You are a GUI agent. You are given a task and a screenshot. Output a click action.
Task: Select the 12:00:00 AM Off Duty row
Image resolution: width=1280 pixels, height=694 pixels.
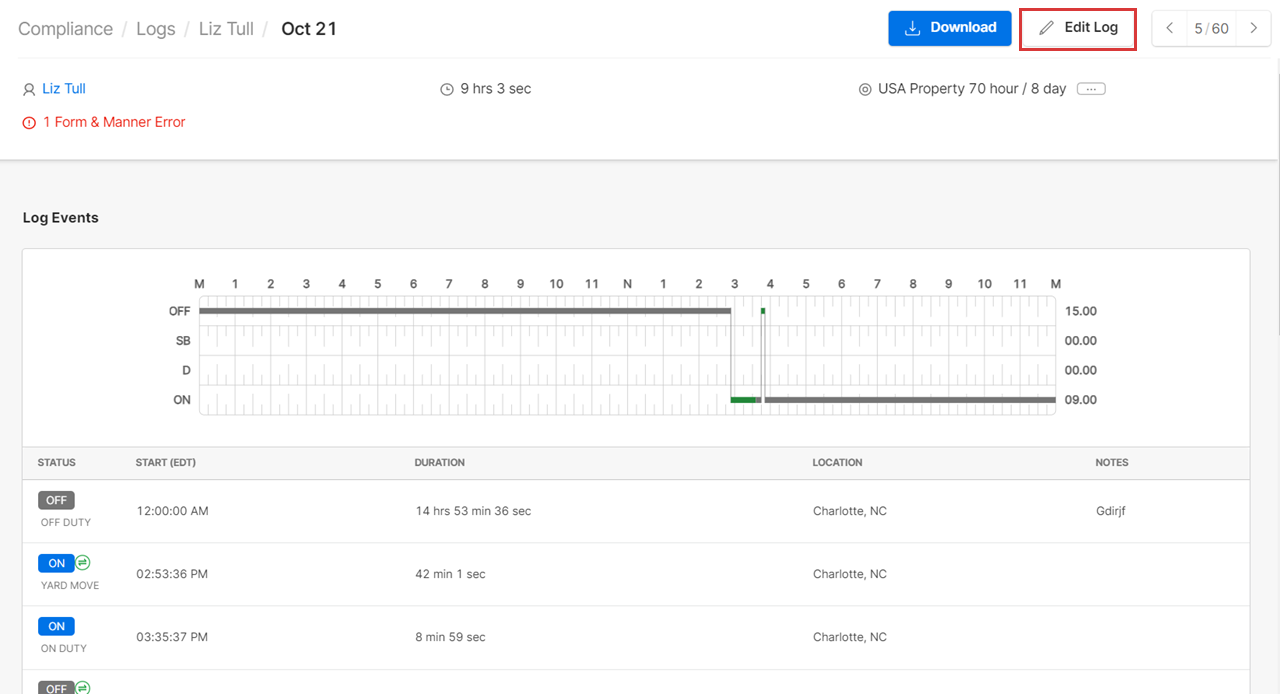636,511
